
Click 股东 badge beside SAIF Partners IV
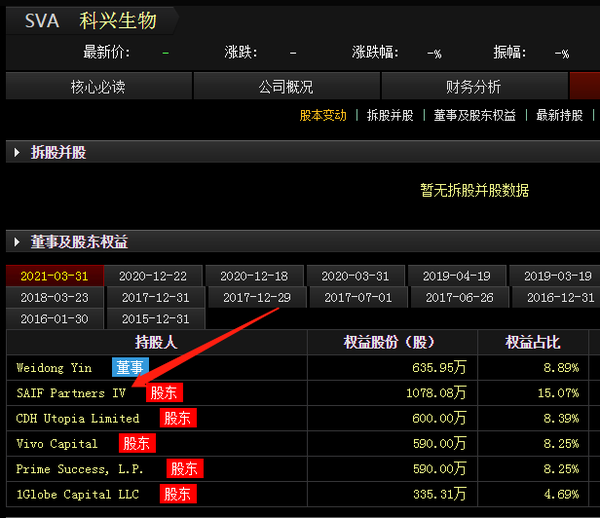tap(164, 393)
